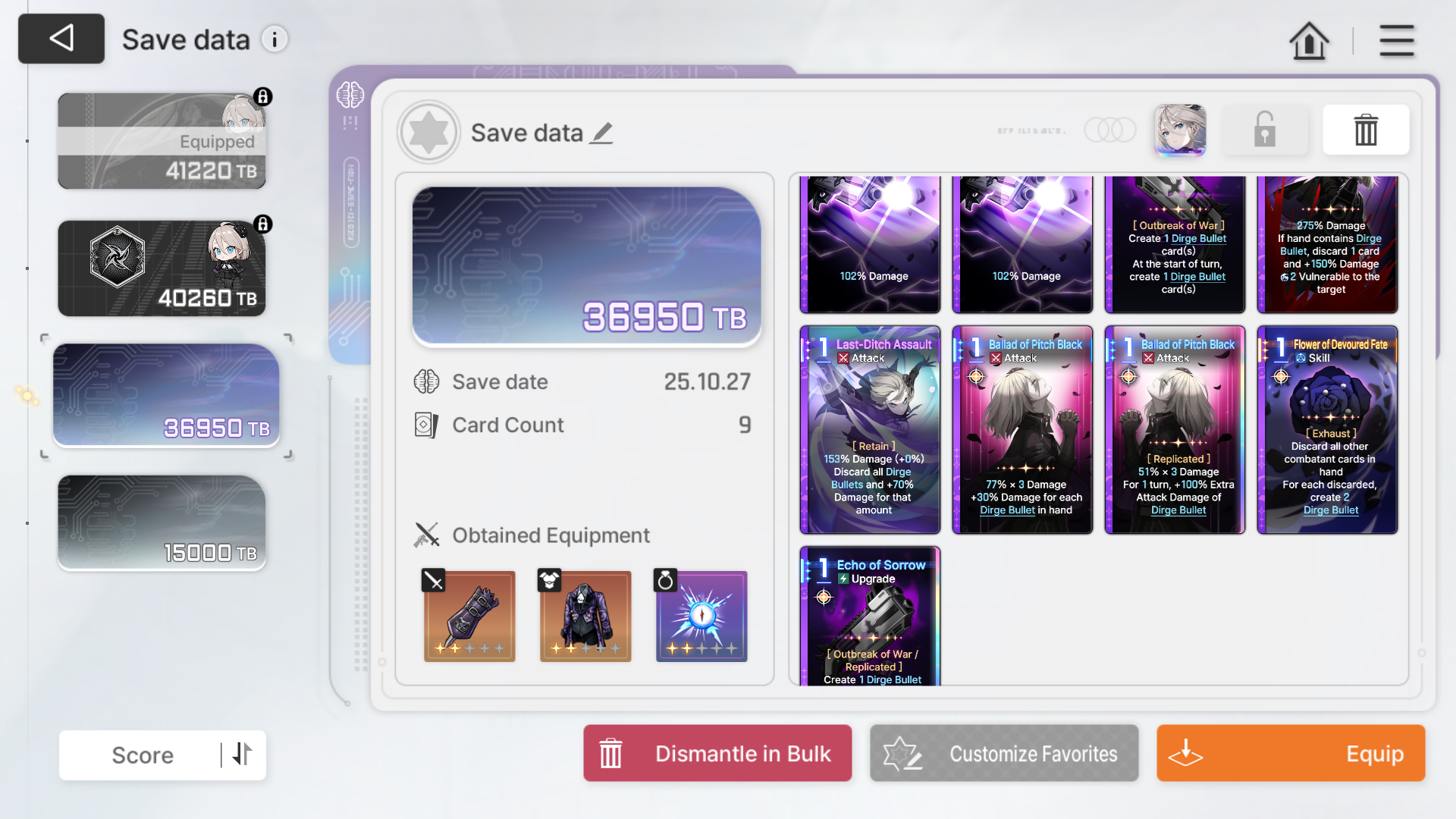
Task: Go back with the arrow button
Action: click(61, 39)
